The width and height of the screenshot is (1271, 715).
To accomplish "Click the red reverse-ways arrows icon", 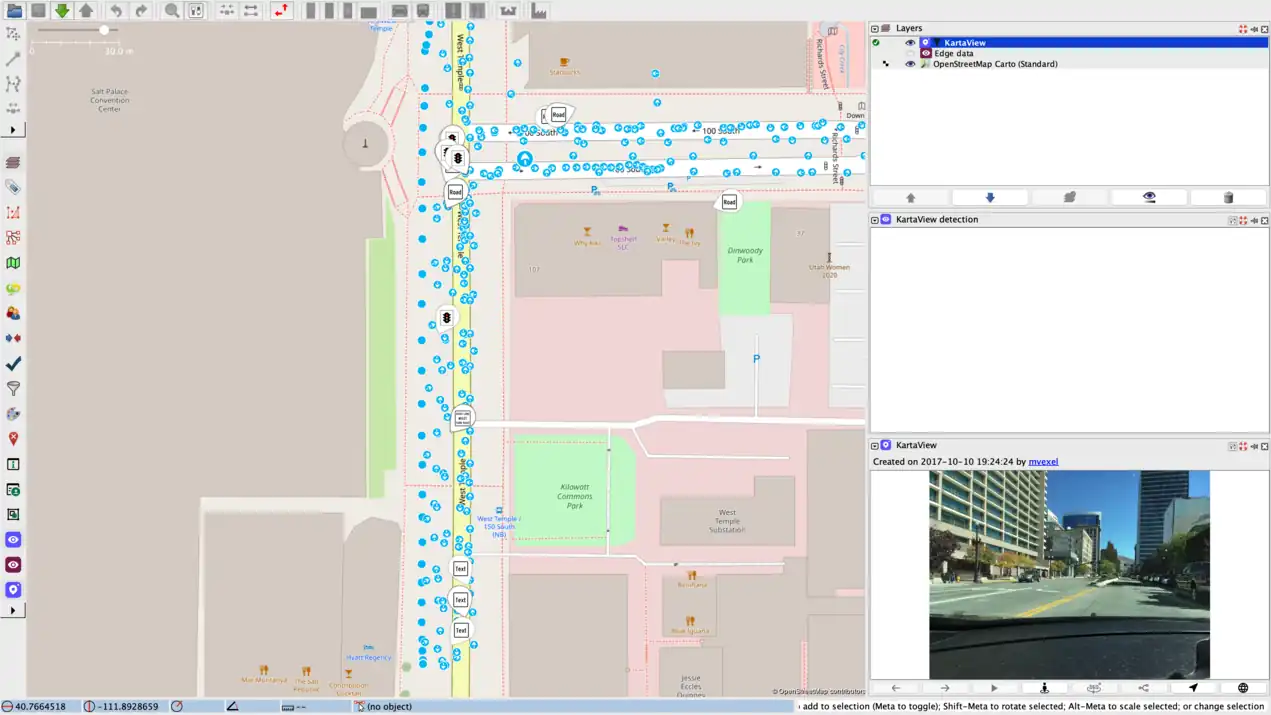I will [x=281, y=11].
